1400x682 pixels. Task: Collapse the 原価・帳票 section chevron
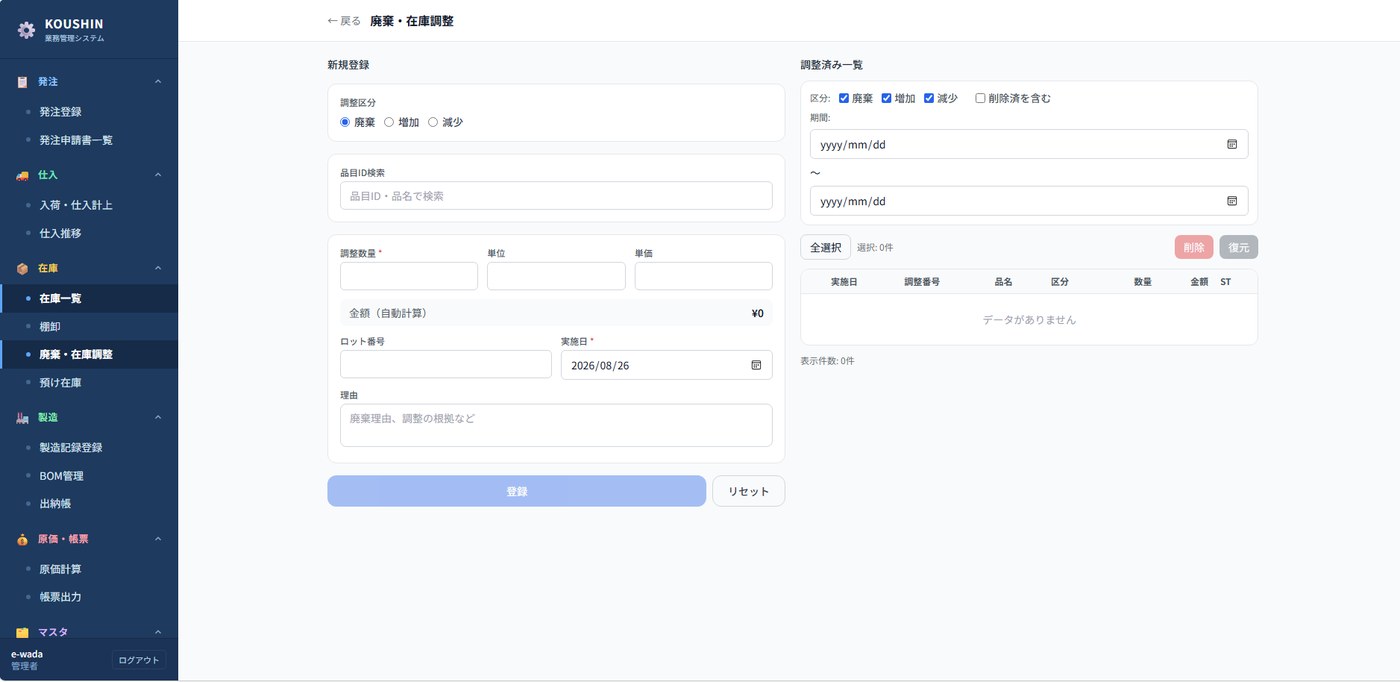(158, 539)
